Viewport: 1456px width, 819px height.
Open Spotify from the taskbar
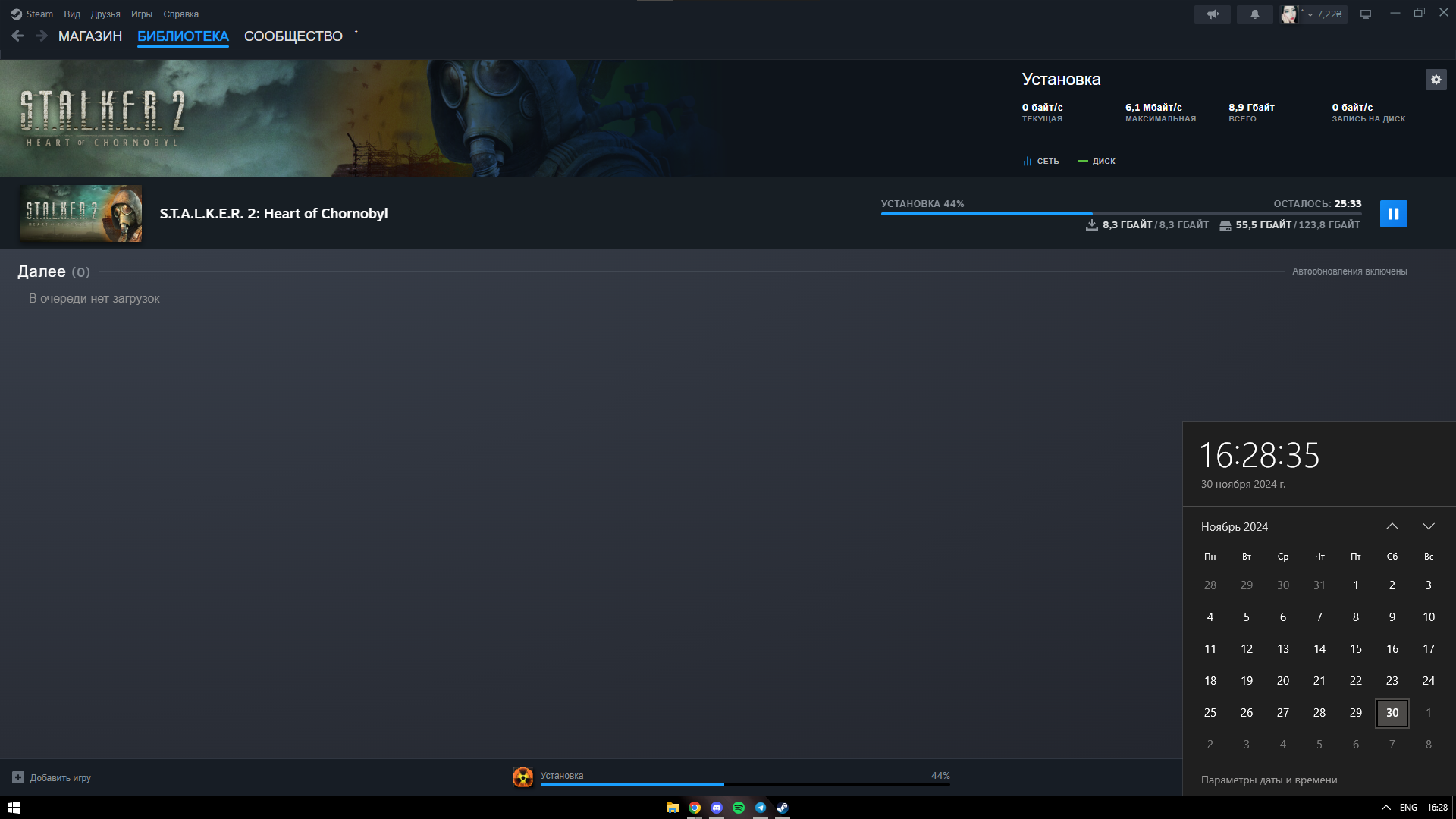tap(739, 808)
